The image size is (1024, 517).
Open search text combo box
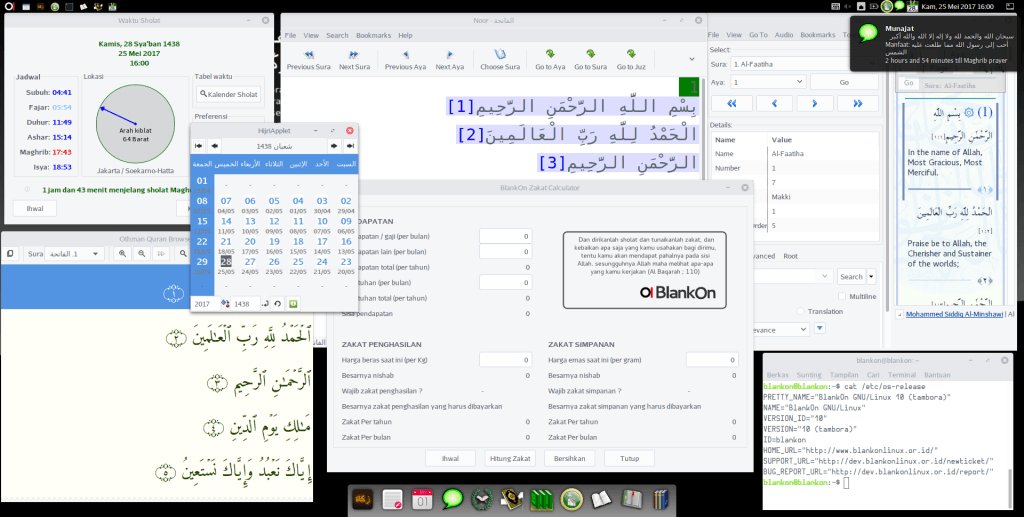coord(792,277)
